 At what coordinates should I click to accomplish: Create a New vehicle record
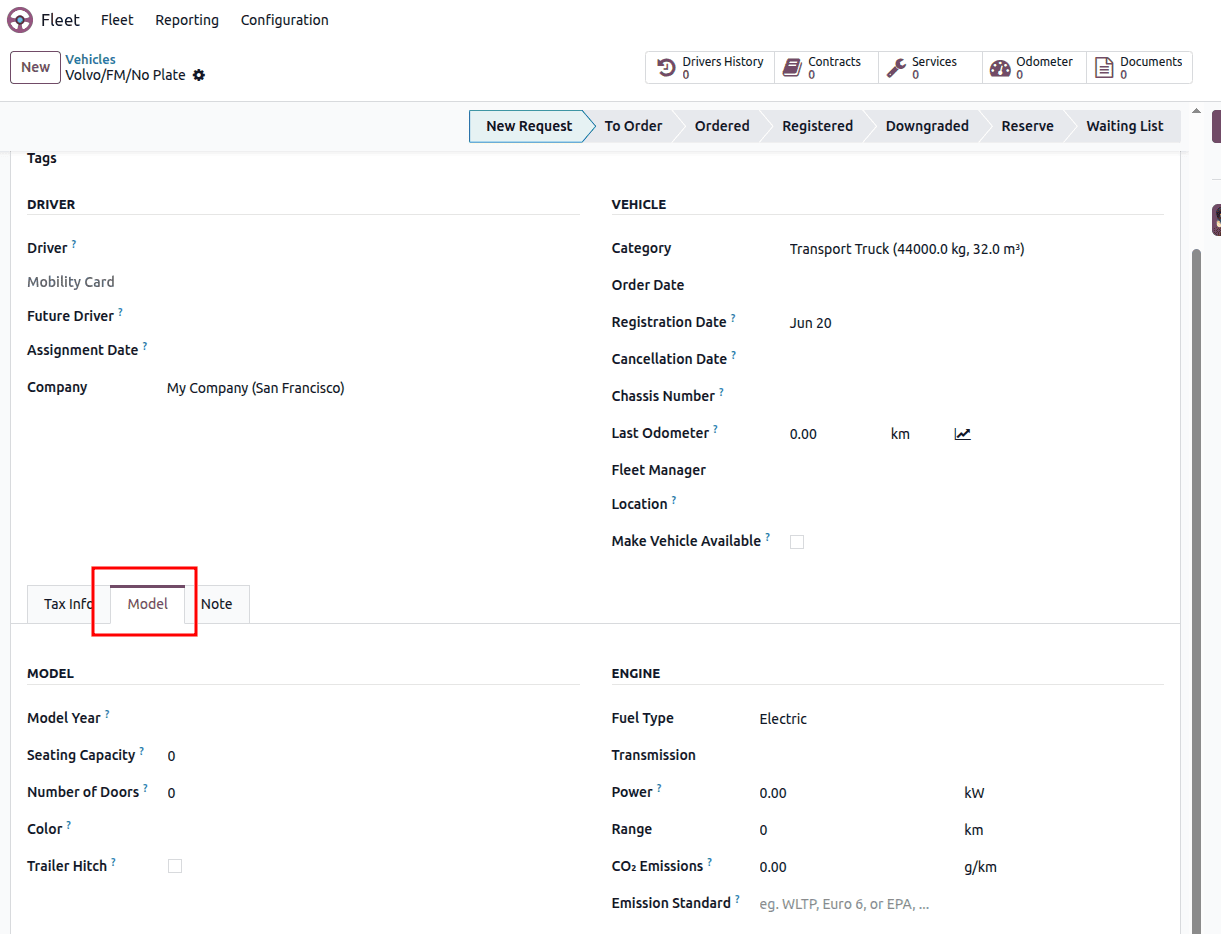[x=36, y=67]
